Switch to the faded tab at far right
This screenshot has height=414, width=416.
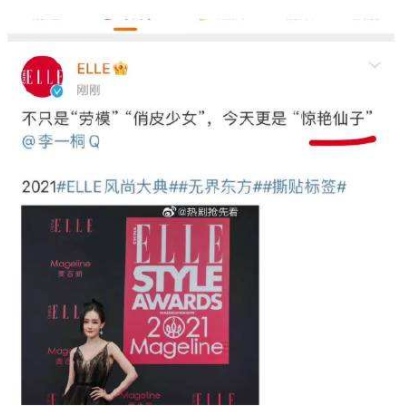[367, 17]
